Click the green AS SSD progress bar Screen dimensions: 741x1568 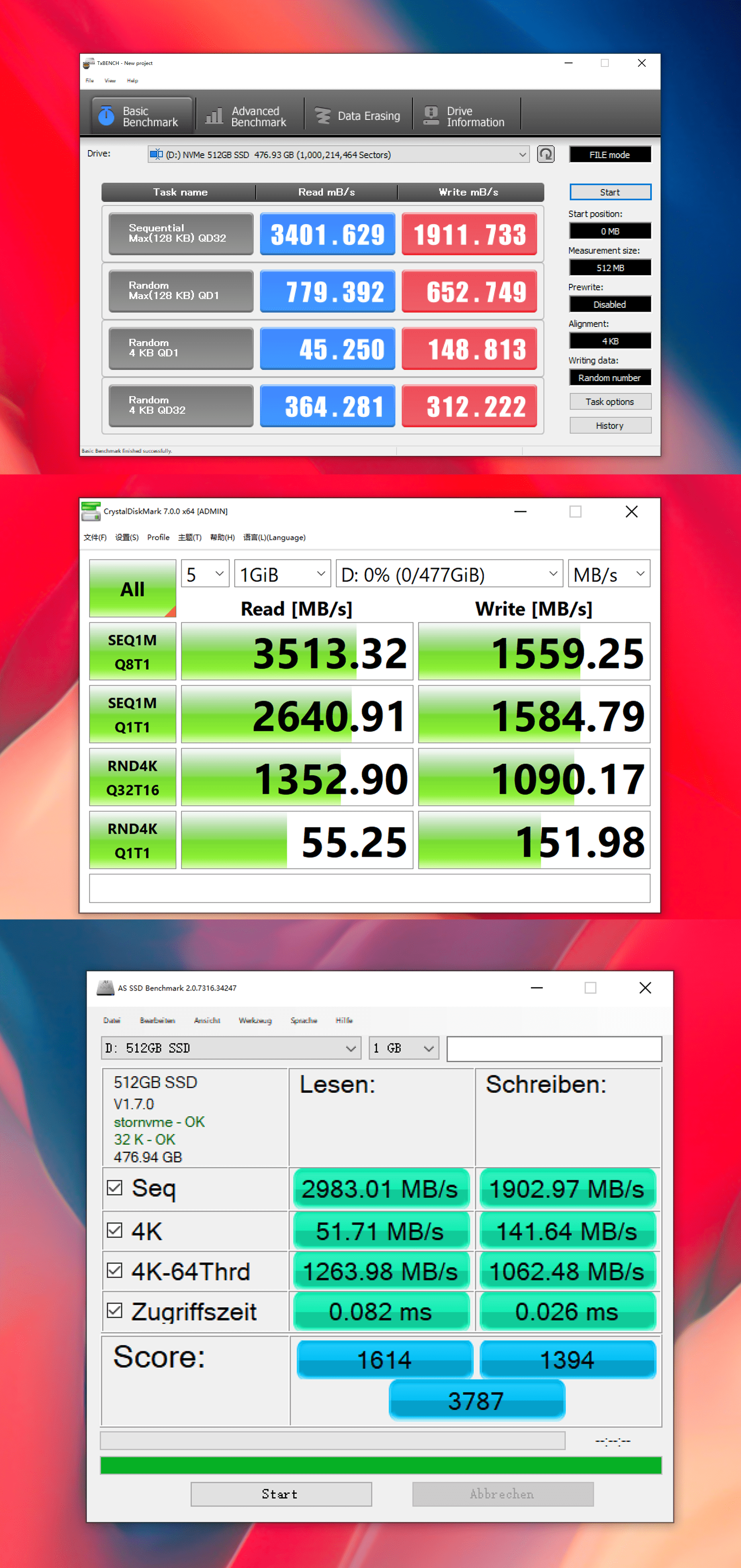pyautogui.click(x=381, y=1465)
